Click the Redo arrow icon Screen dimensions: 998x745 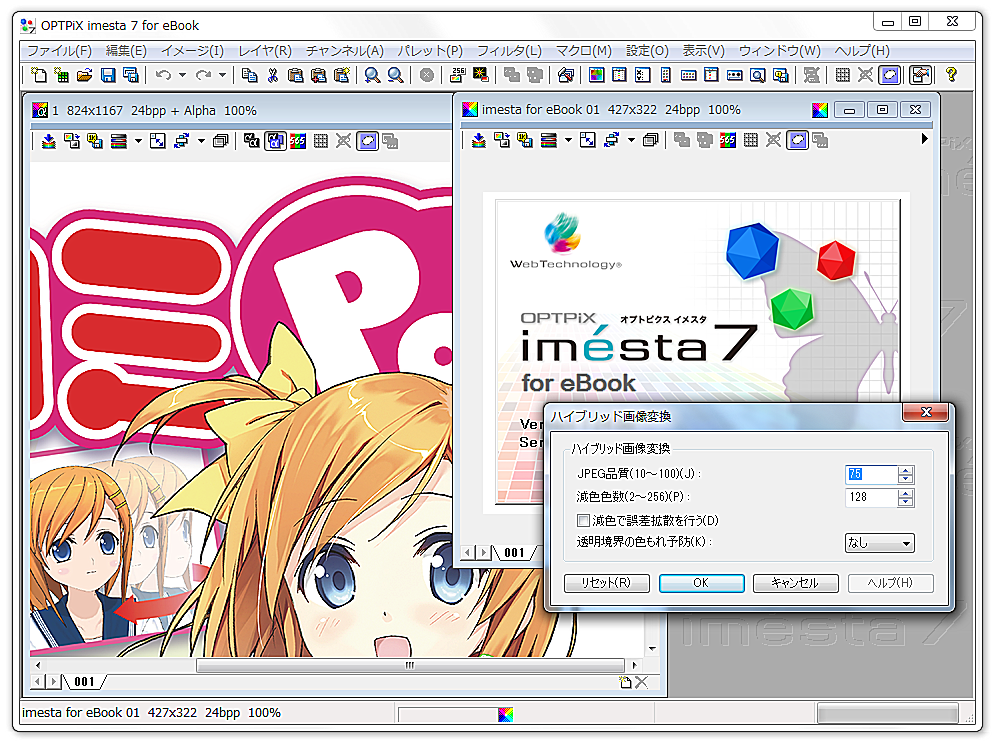pos(203,75)
